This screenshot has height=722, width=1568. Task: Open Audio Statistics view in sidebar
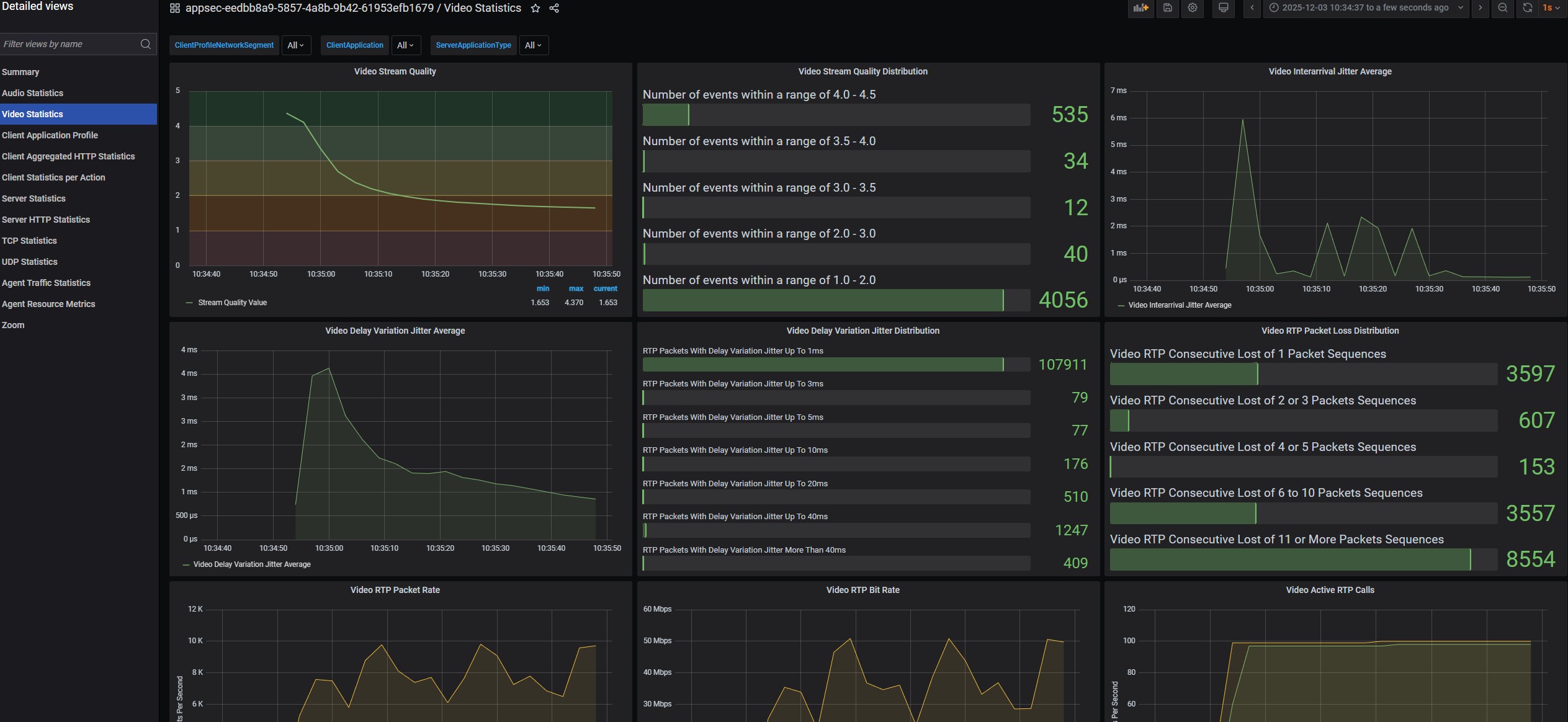click(32, 93)
